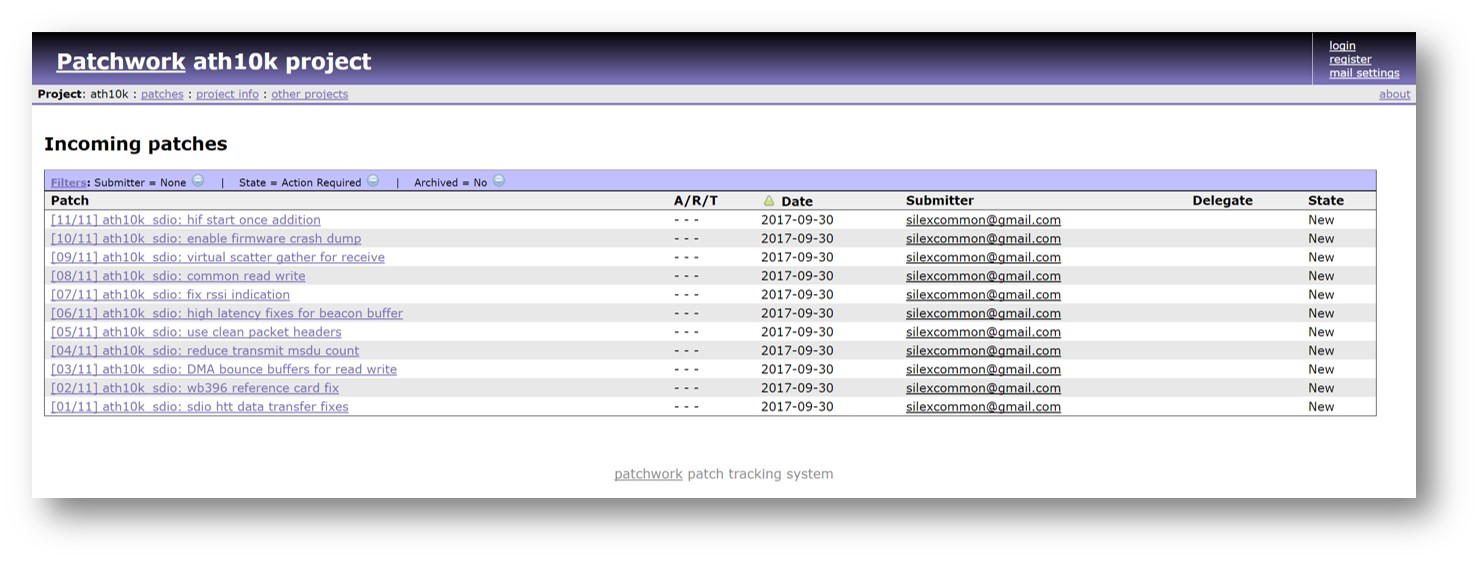Click submitter email in the 02/11 patch row

(983, 388)
